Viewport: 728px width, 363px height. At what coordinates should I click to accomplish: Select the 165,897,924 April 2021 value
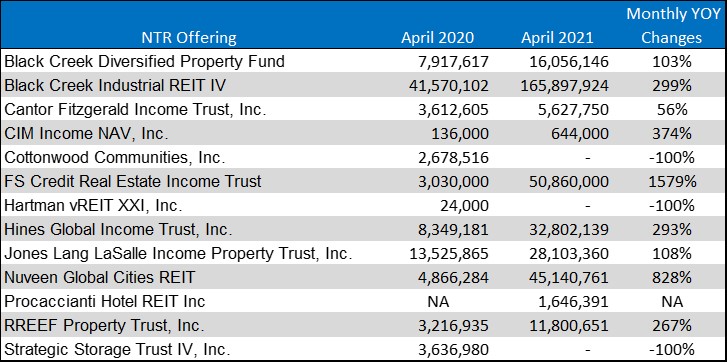click(x=559, y=85)
